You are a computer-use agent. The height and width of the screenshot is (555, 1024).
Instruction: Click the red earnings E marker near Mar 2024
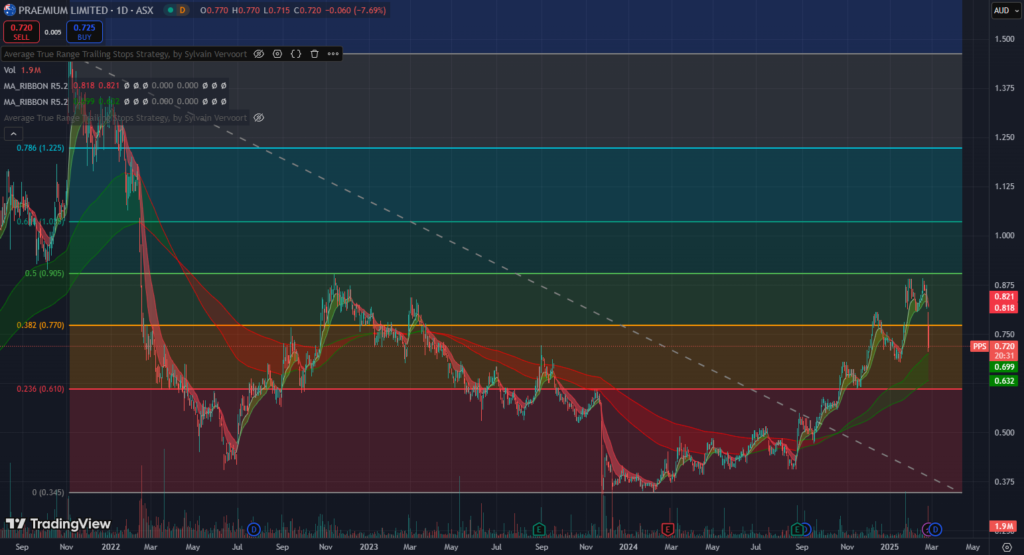(667, 529)
